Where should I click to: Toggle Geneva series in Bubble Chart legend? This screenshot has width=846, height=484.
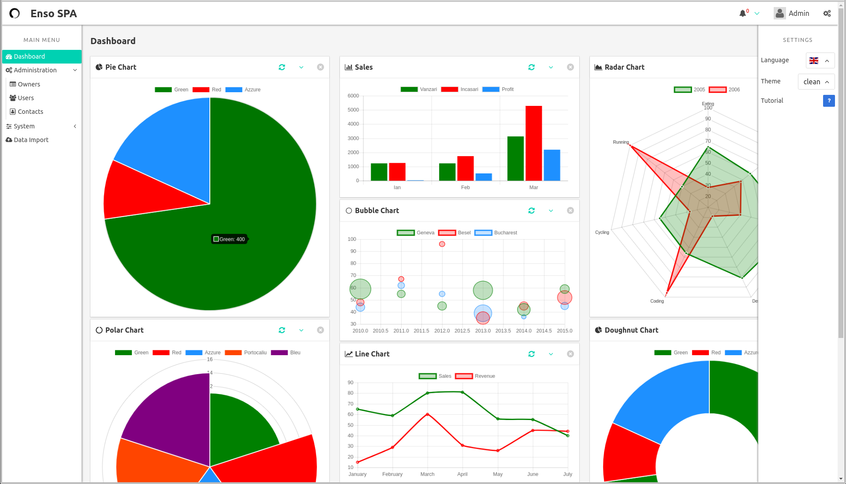pos(415,233)
